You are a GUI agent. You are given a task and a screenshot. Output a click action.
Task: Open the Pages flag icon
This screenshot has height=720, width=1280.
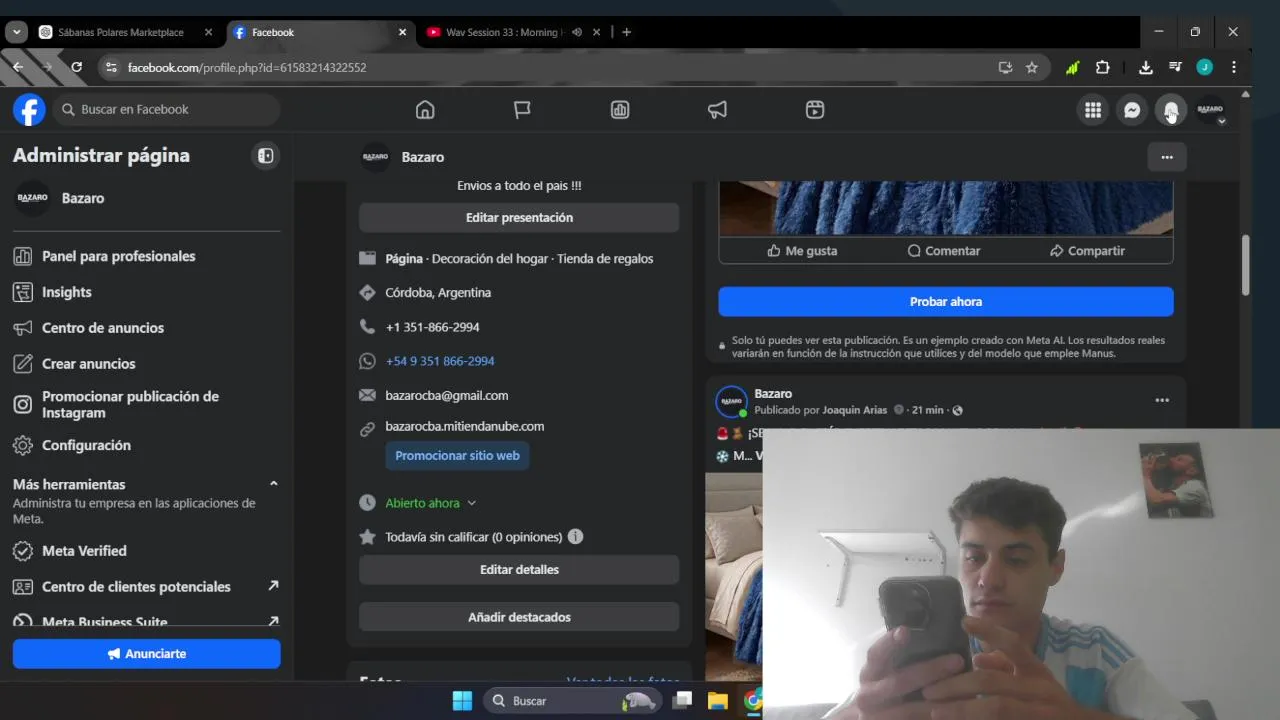pyautogui.click(x=522, y=110)
